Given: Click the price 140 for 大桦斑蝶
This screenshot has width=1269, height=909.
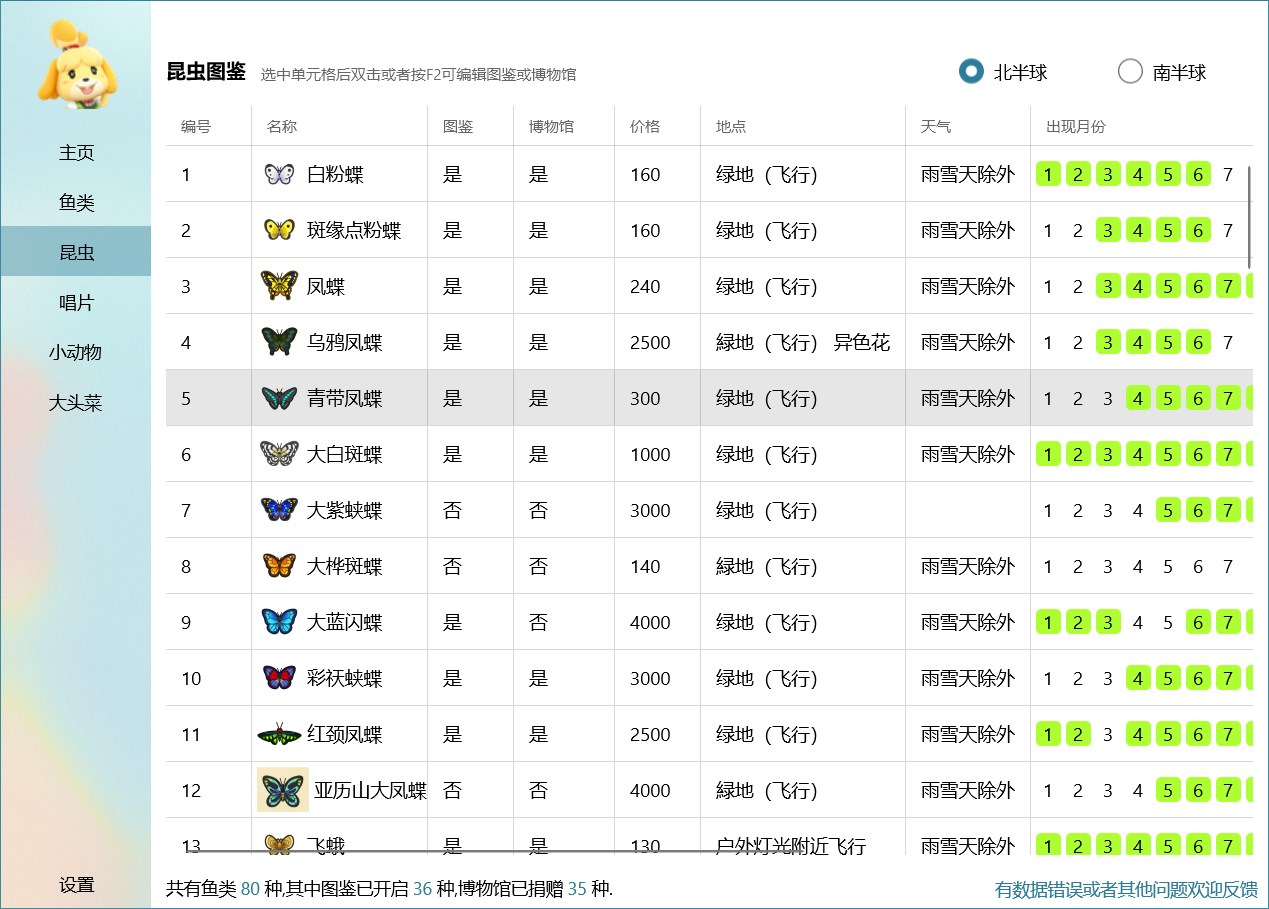Looking at the screenshot, I should coord(645,567).
